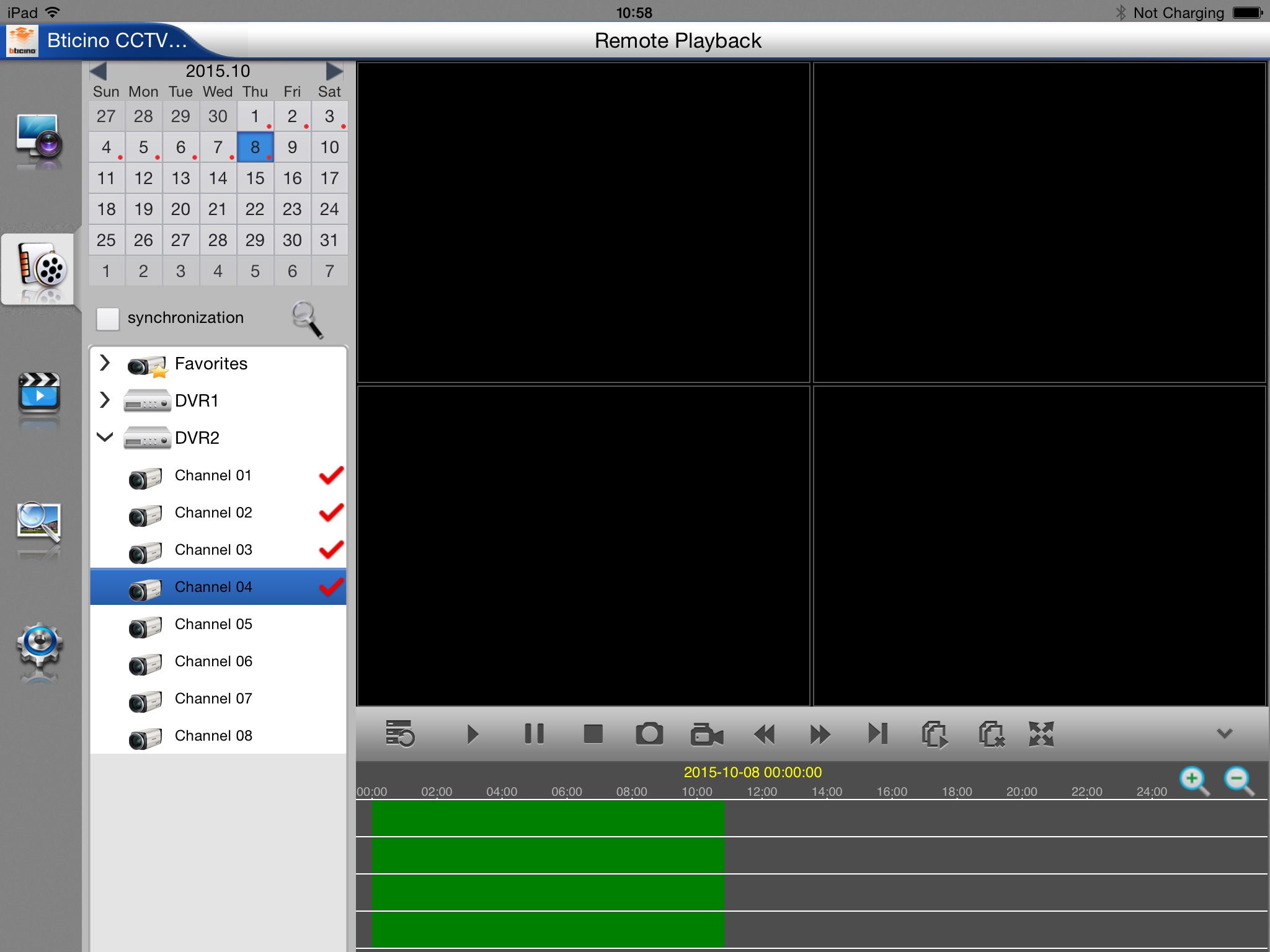Viewport: 1270px width, 952px height.
Task: Select Channel 05 in DVR2 list
Action: point(213,624)
